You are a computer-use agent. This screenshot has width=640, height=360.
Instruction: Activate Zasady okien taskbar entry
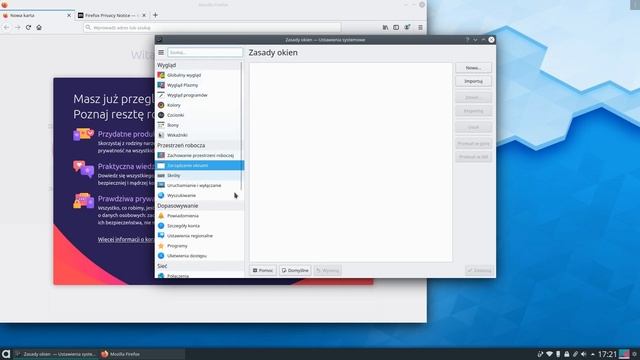pyautogui.click(x=55, y=354)
